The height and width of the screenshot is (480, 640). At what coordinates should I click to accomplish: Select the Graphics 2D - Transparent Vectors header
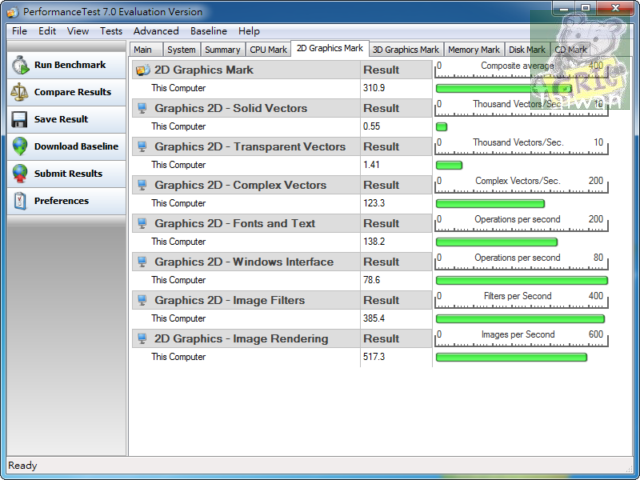pyautogui.click(x=250, y=147)
